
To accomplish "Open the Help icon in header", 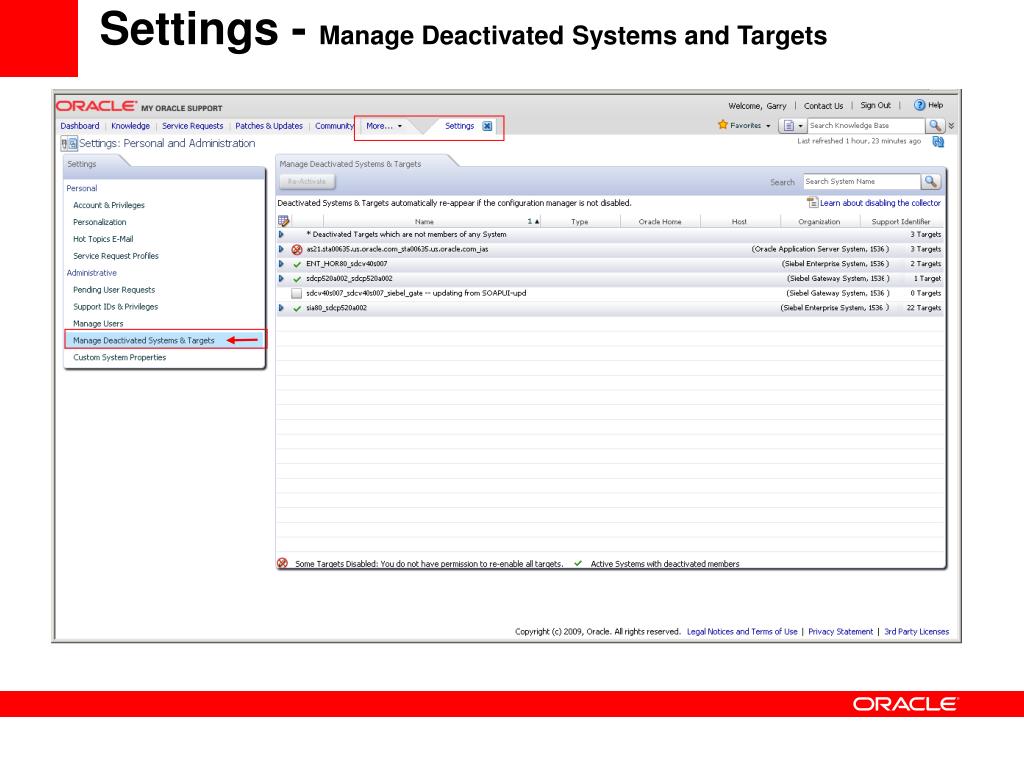I will (x=920, y=105).
